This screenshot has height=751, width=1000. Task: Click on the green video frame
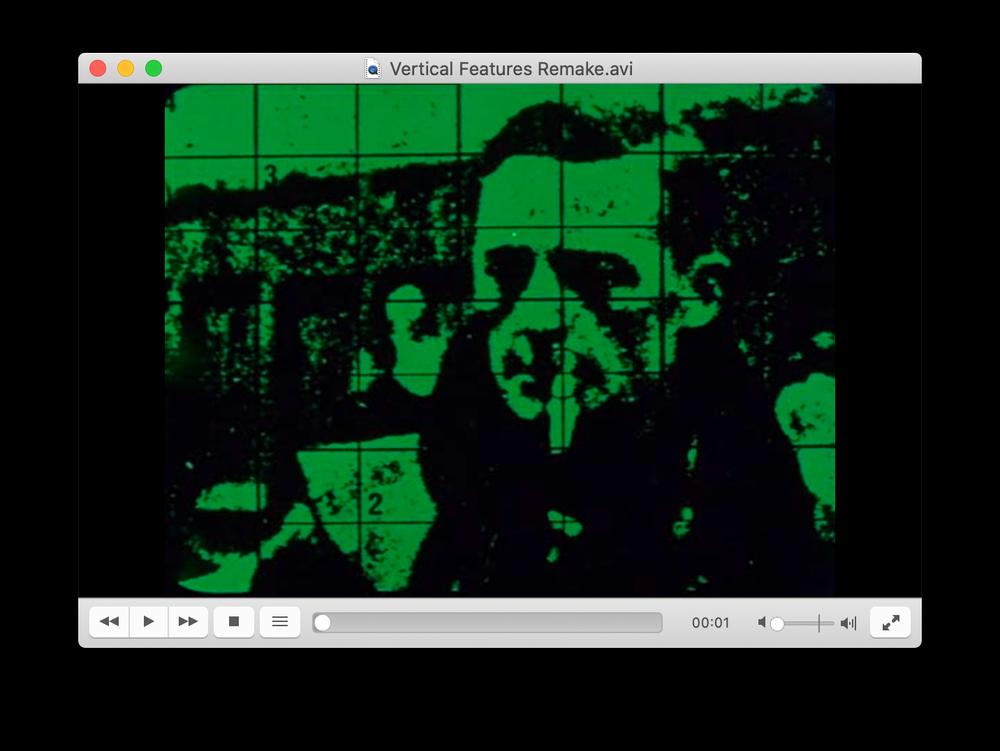point(500,340)
